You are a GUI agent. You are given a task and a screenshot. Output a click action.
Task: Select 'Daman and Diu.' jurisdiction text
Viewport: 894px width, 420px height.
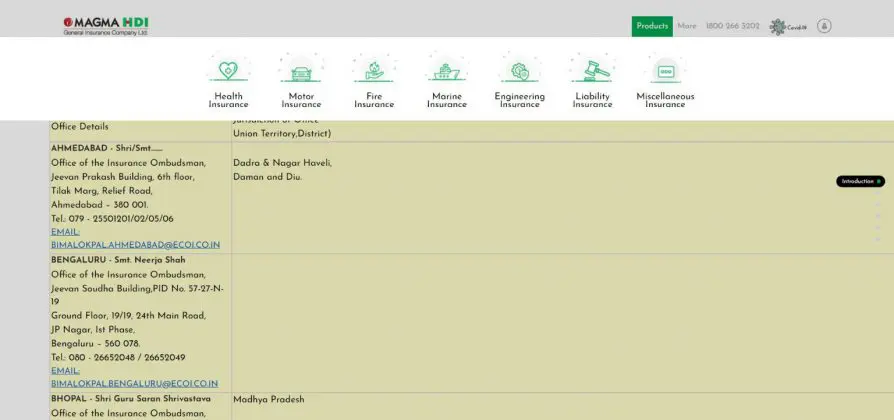(267, 177)
